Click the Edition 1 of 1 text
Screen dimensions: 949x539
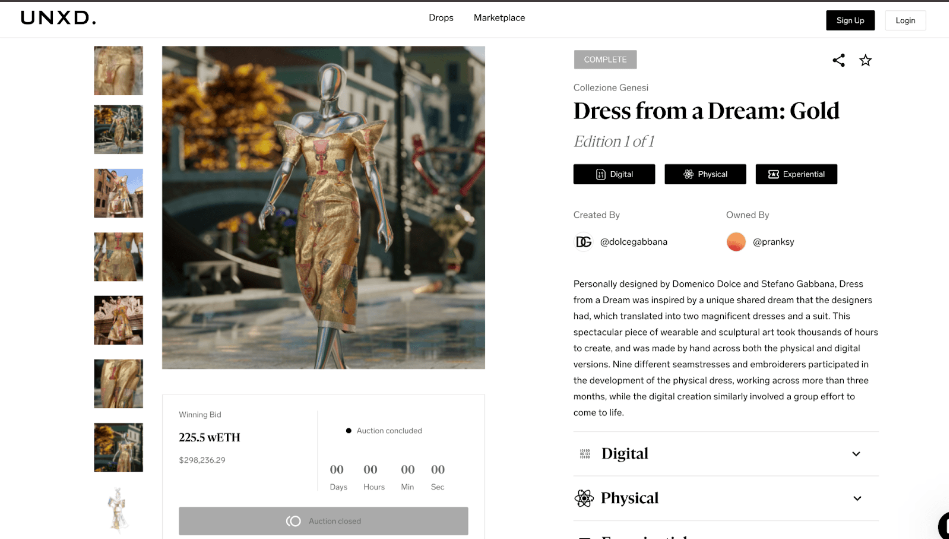point(614,142)
